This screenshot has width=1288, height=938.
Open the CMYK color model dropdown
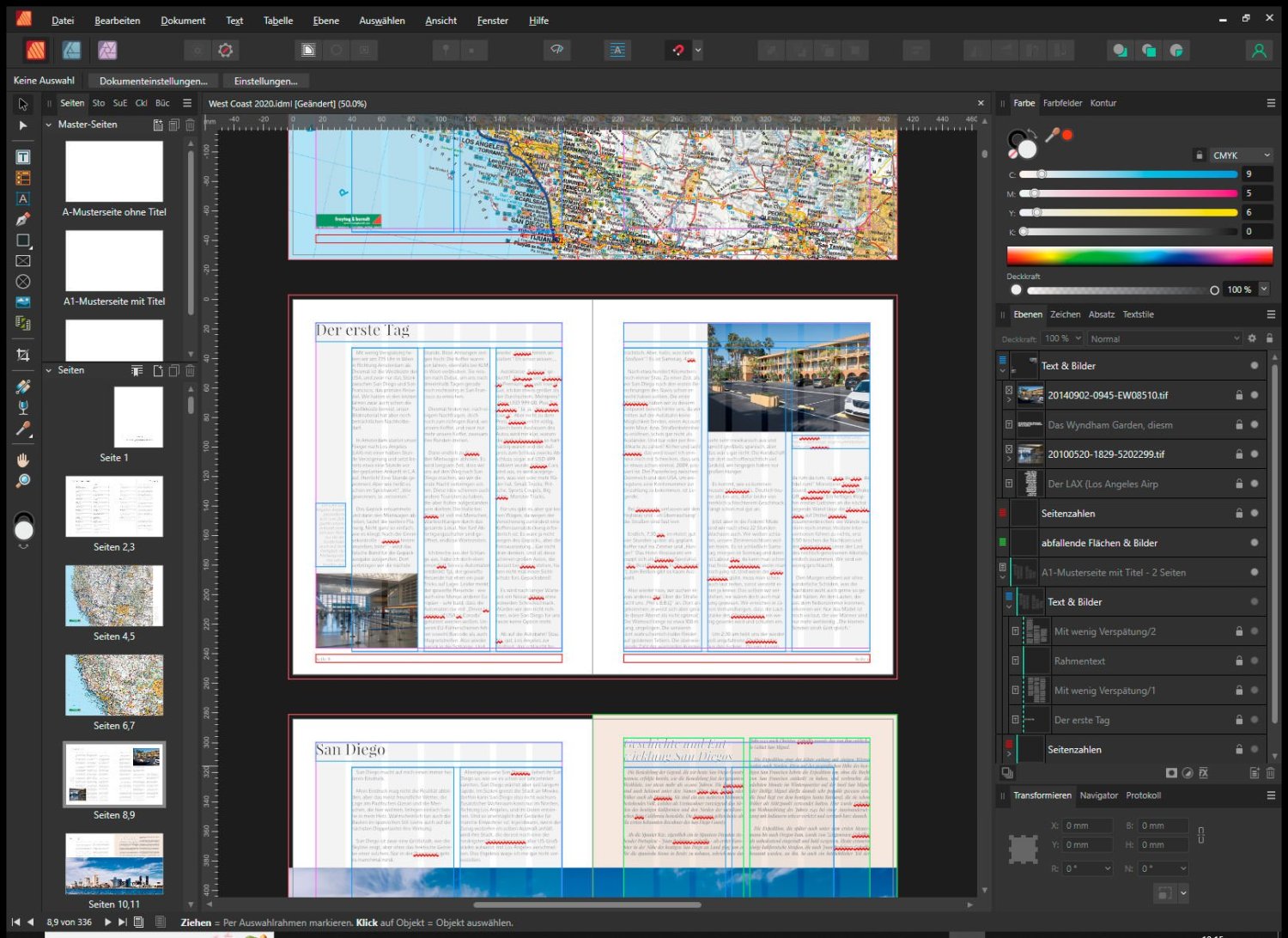1241,155
